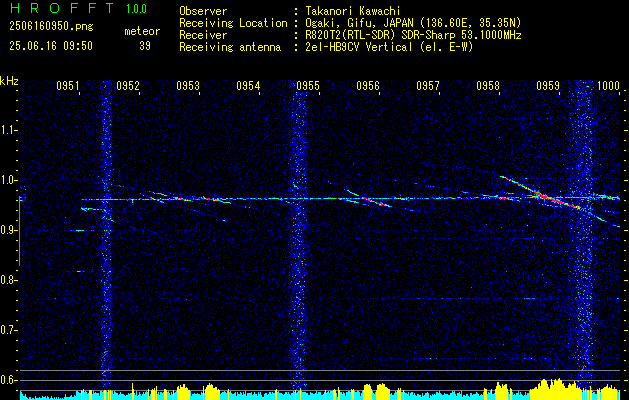Select antenna 2el-HB9CV Vertical text
This screenshot has width=629, height=400.
[390, 47]
